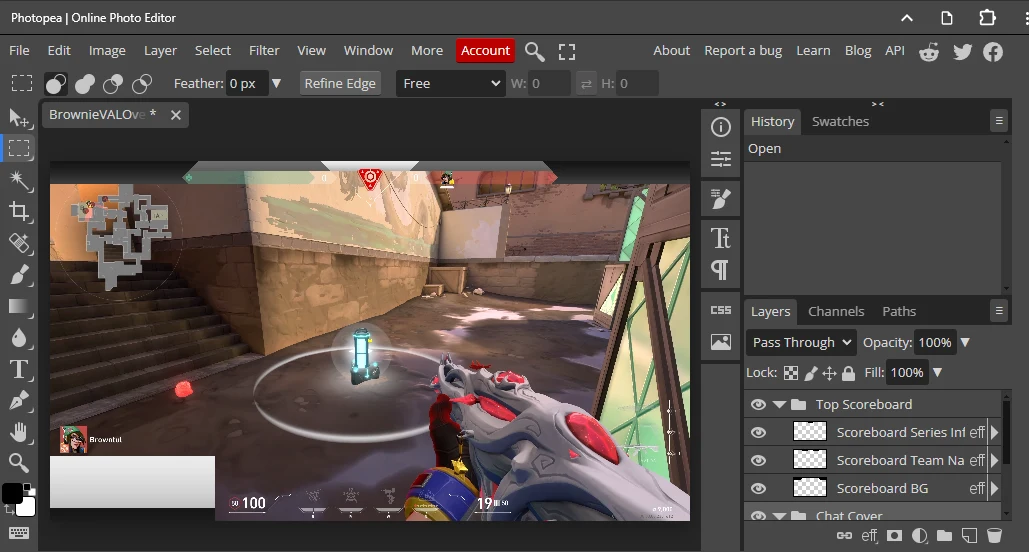Select the Blur drop tool
Image resolution: width=1029 pixels, height=552 pixels.
pos(19,338)
